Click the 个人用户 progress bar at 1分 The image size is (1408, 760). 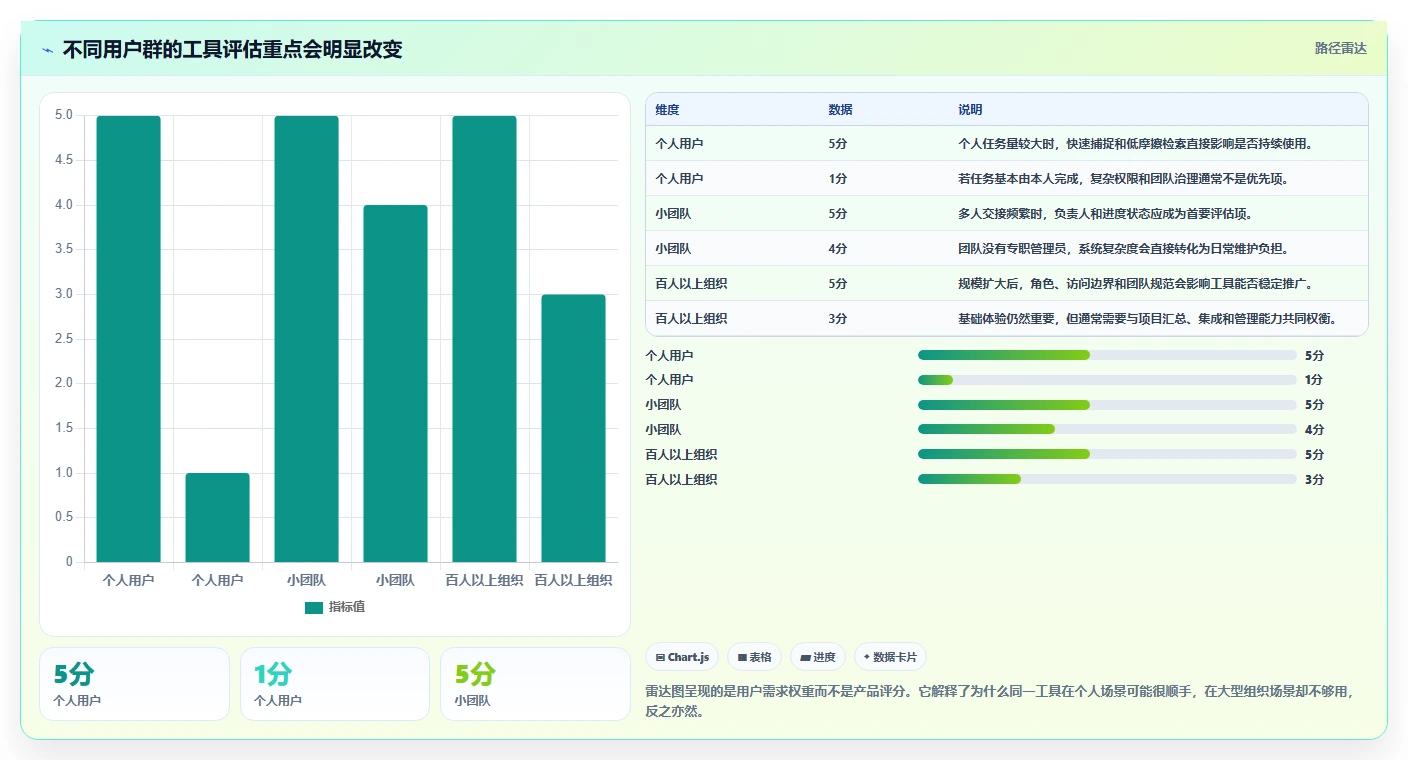coord(1107,380)
